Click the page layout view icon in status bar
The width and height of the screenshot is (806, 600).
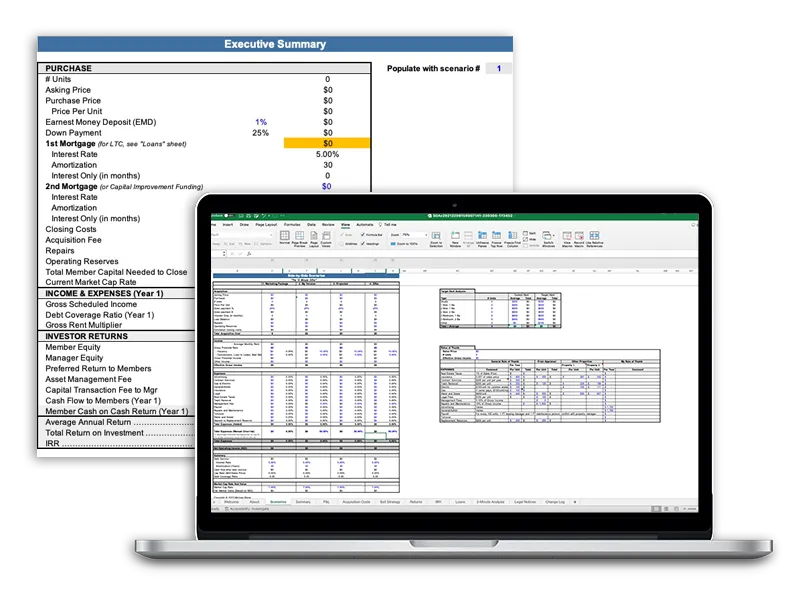tap(667, 508)
